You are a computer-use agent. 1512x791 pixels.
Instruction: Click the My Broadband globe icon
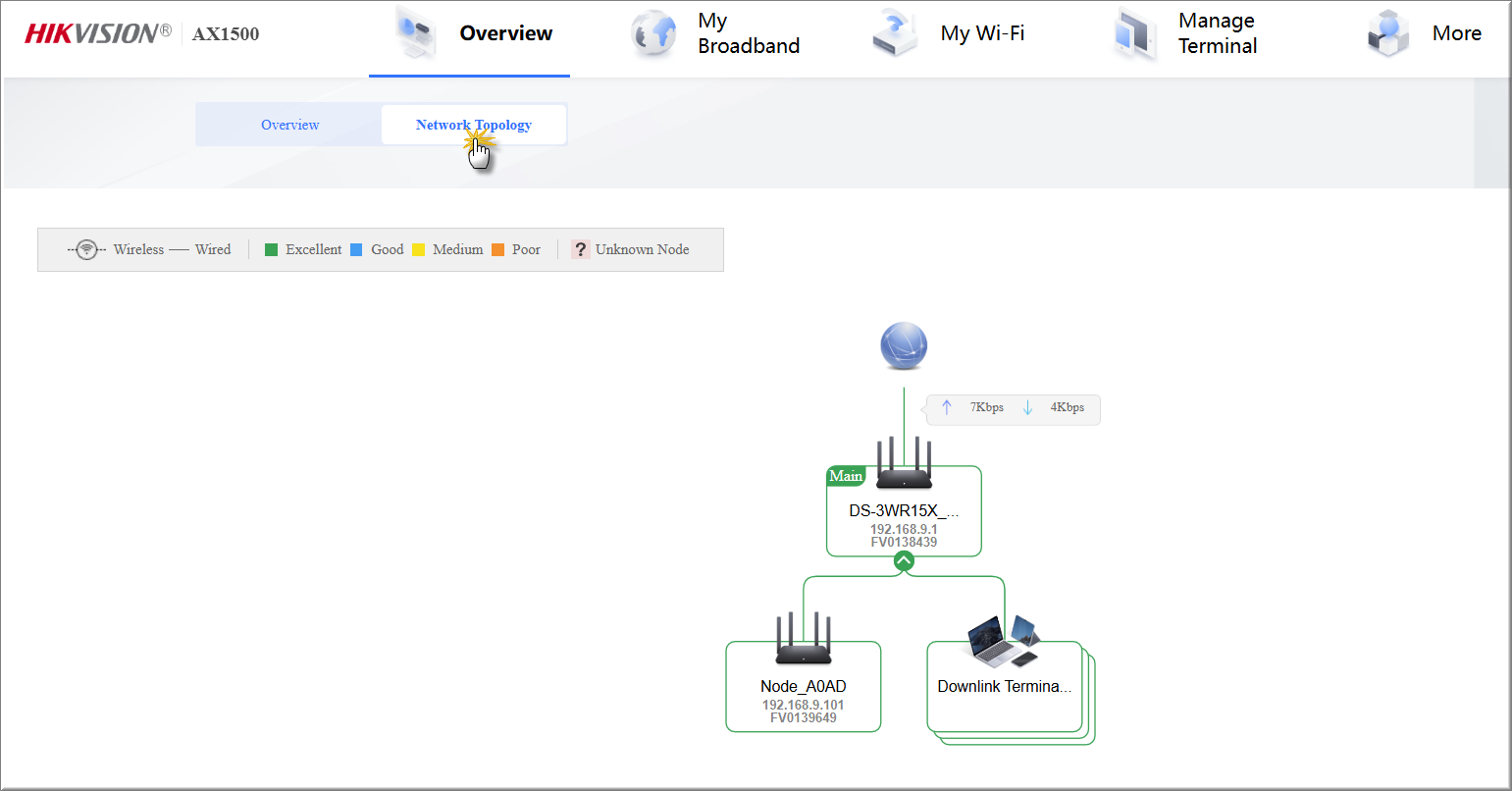click(654, 34)
